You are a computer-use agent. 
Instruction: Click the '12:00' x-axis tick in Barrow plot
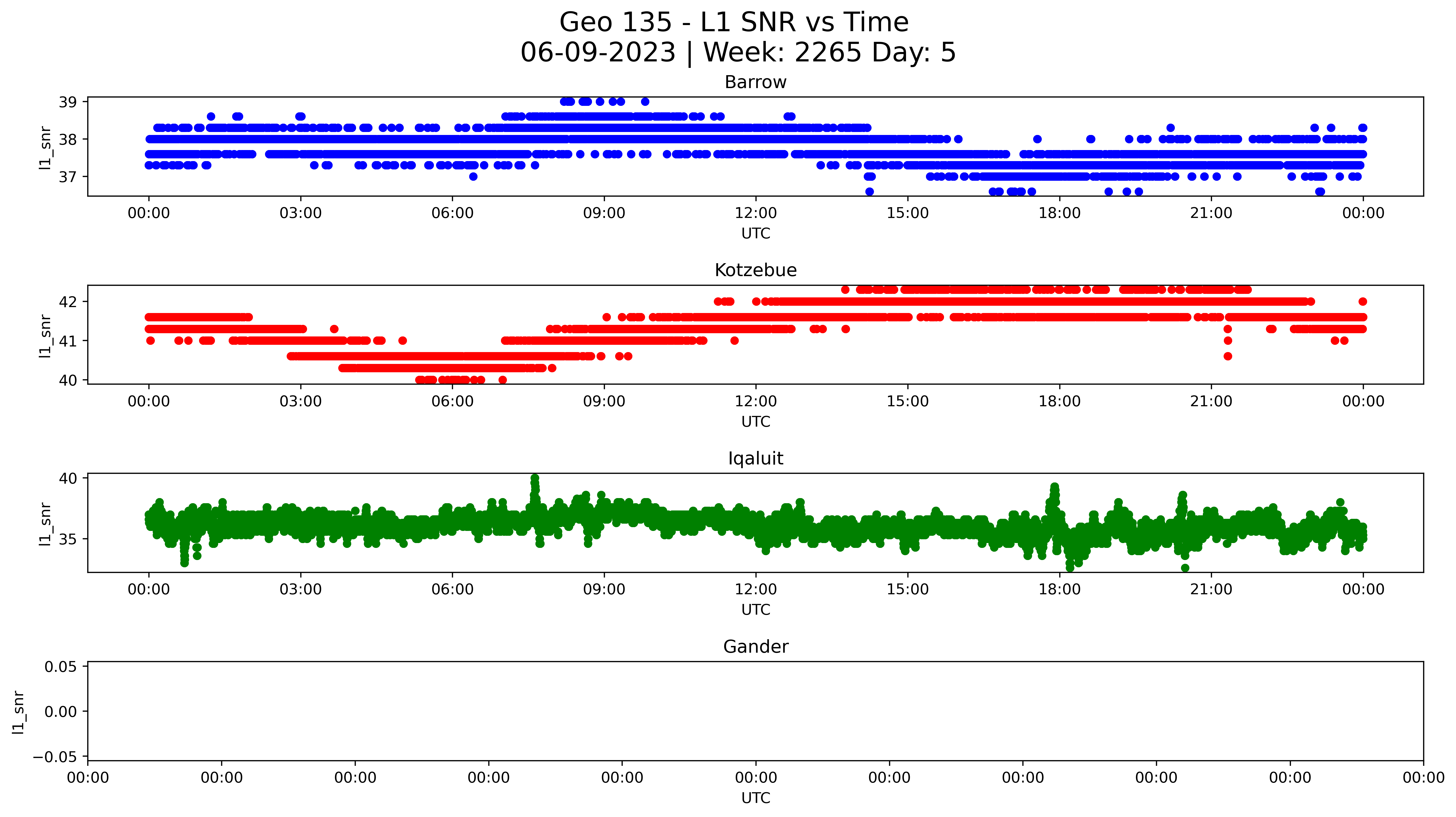pyautogui.click(x=756, y=213)
